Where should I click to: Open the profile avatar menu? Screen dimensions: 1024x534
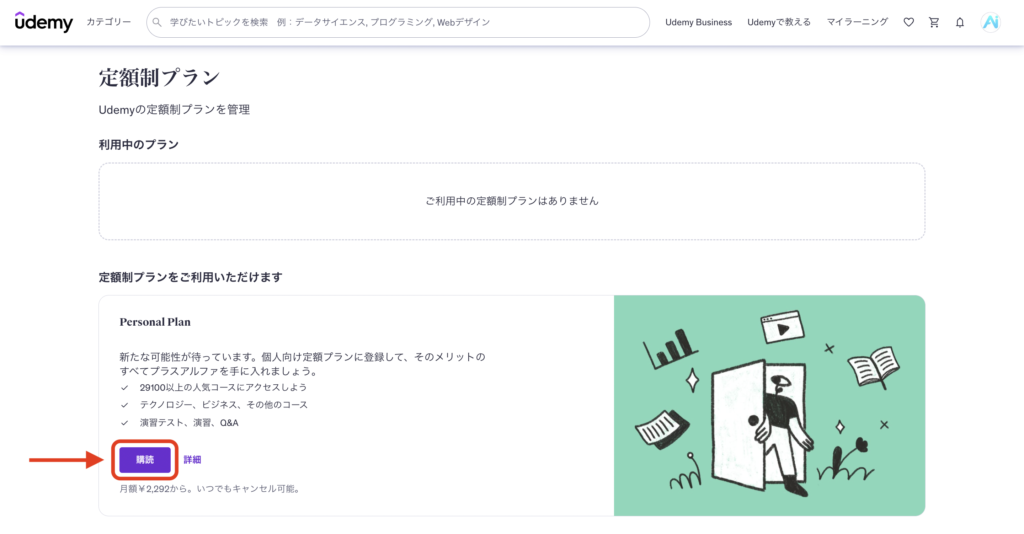pyautogui.click(x=990, y=22)
